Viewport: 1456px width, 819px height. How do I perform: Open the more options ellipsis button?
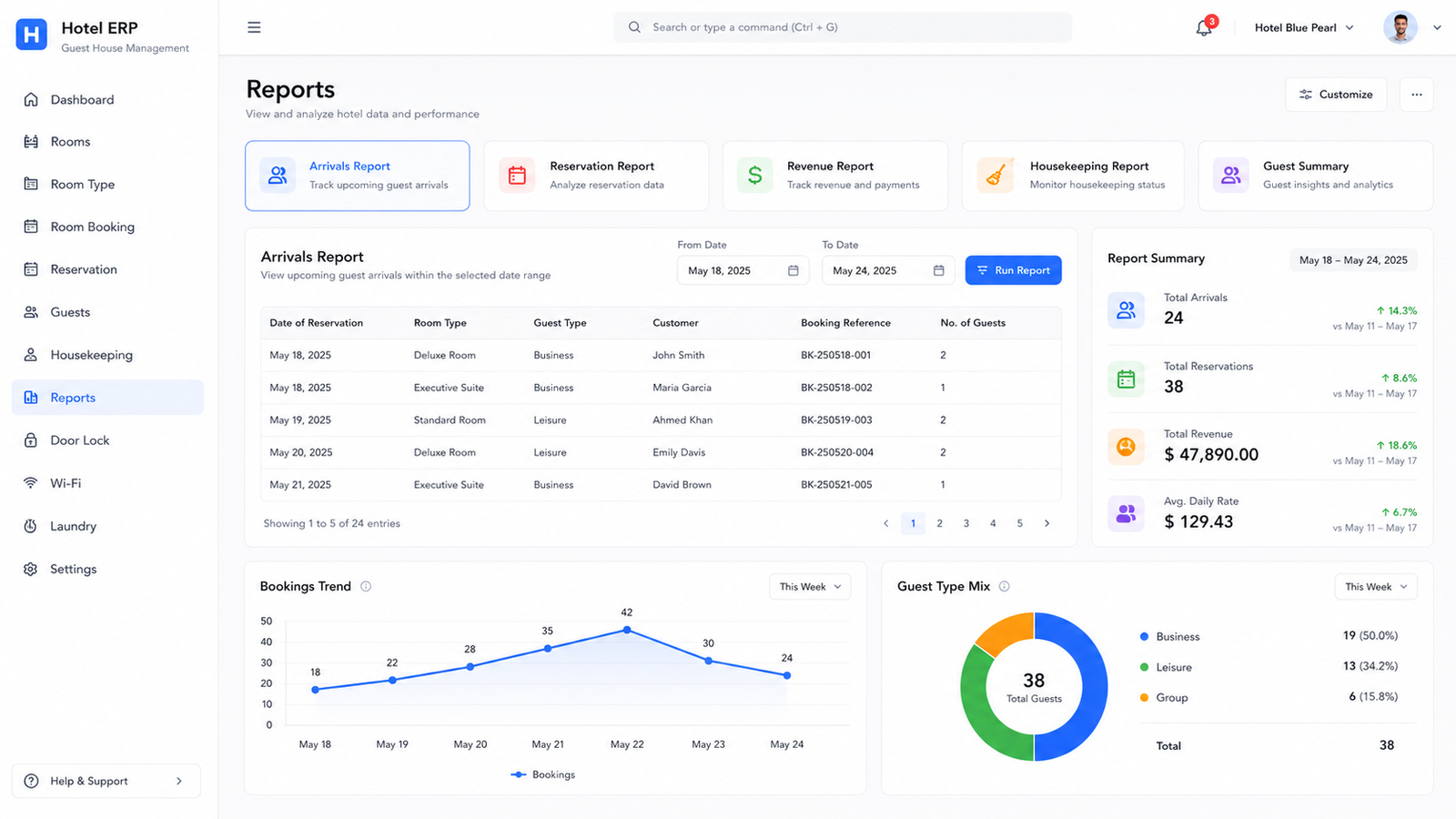tap(1416, 95)
